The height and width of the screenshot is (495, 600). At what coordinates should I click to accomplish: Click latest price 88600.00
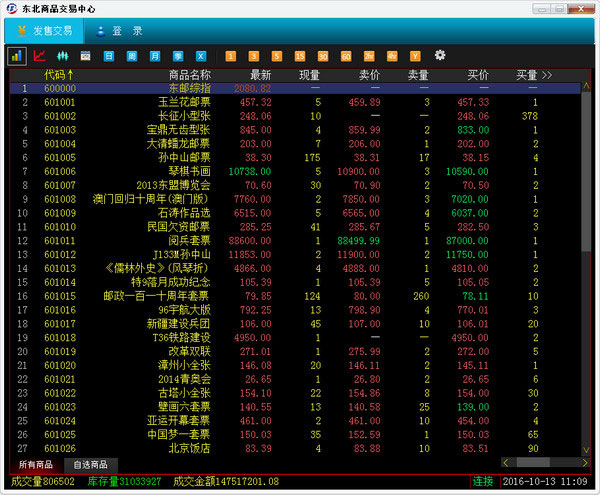[250, 241]
